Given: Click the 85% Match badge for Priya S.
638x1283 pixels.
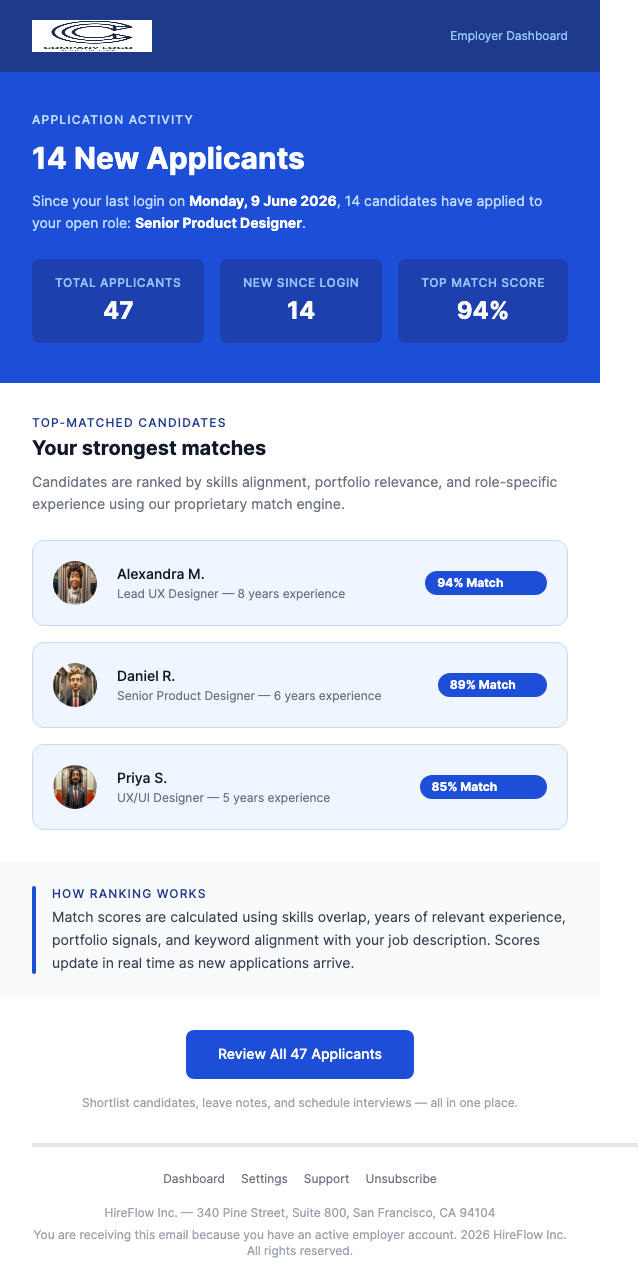Looking at the screenshot, I should click(483, 787).
